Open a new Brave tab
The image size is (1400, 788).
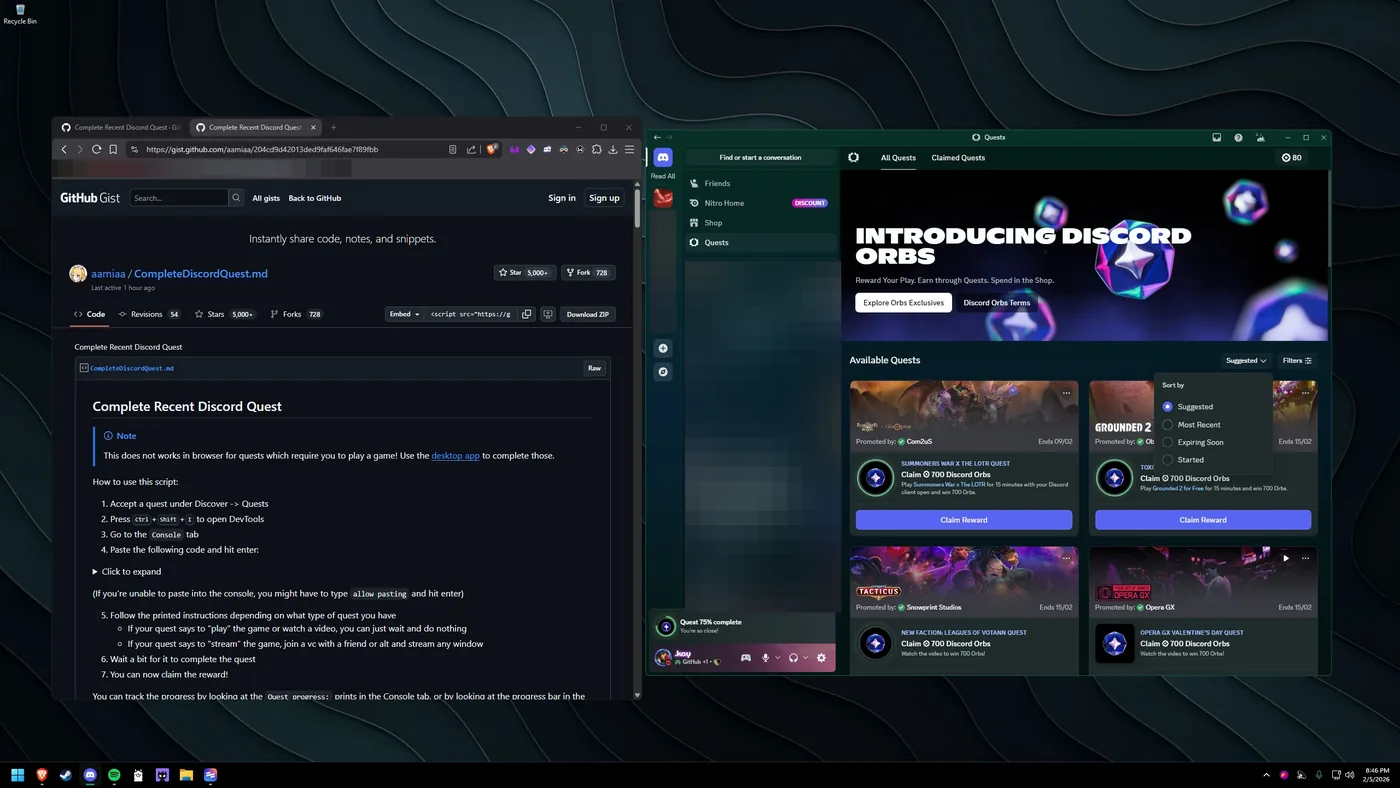tap(333, 127)
